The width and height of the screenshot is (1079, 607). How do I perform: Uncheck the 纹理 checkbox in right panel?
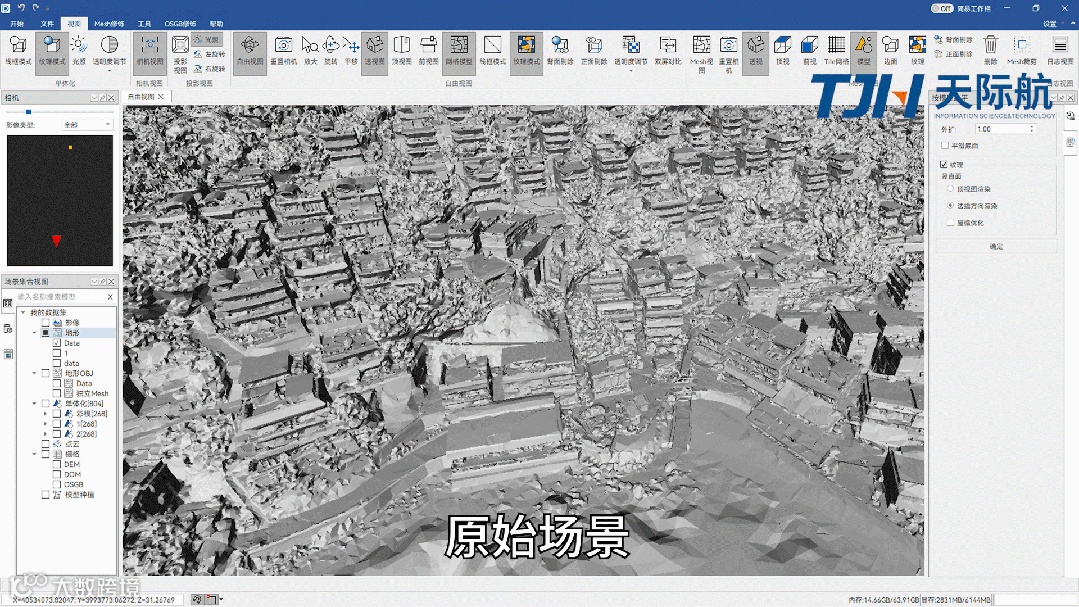coord(944,164)
